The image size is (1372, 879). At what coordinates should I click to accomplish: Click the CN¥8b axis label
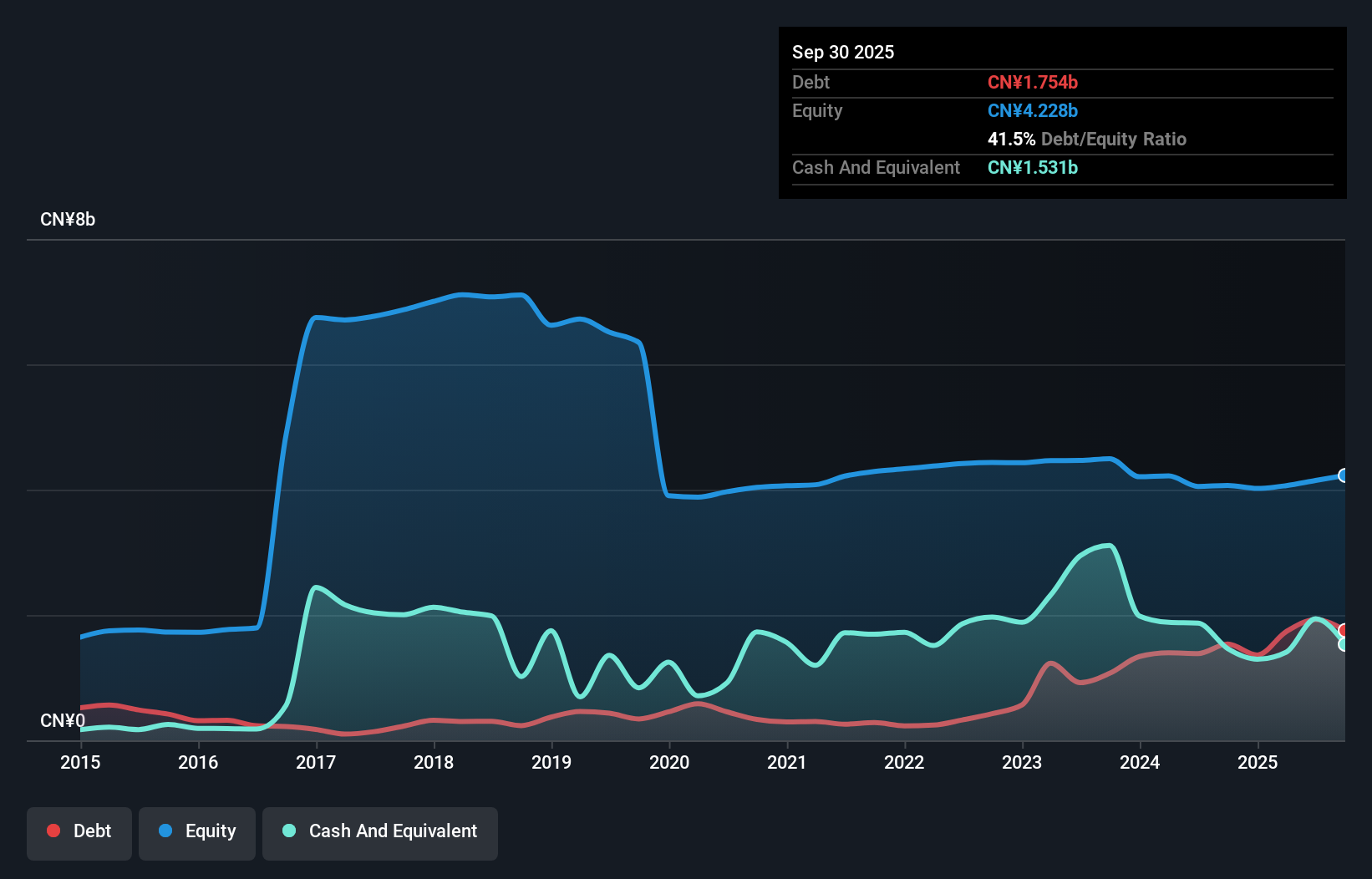[68, 219]
